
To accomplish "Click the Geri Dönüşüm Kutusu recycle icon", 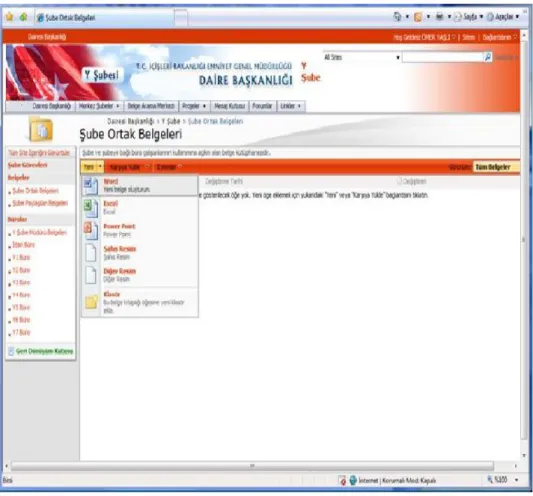I will point(11,351).
